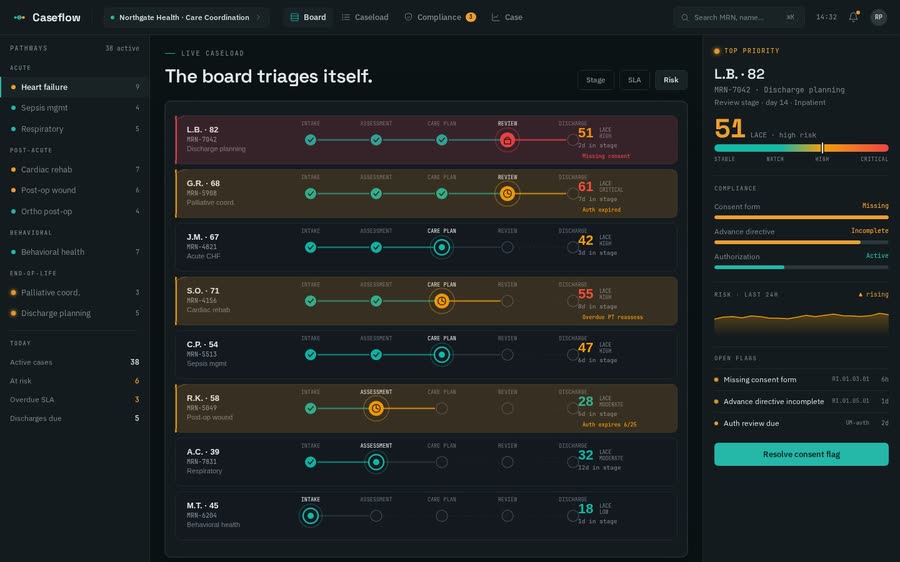The height and width of the screenshot is (562, 900).
Task: Click J.M.'s completed Intake checkmark
Action: (x=311, y=247)
